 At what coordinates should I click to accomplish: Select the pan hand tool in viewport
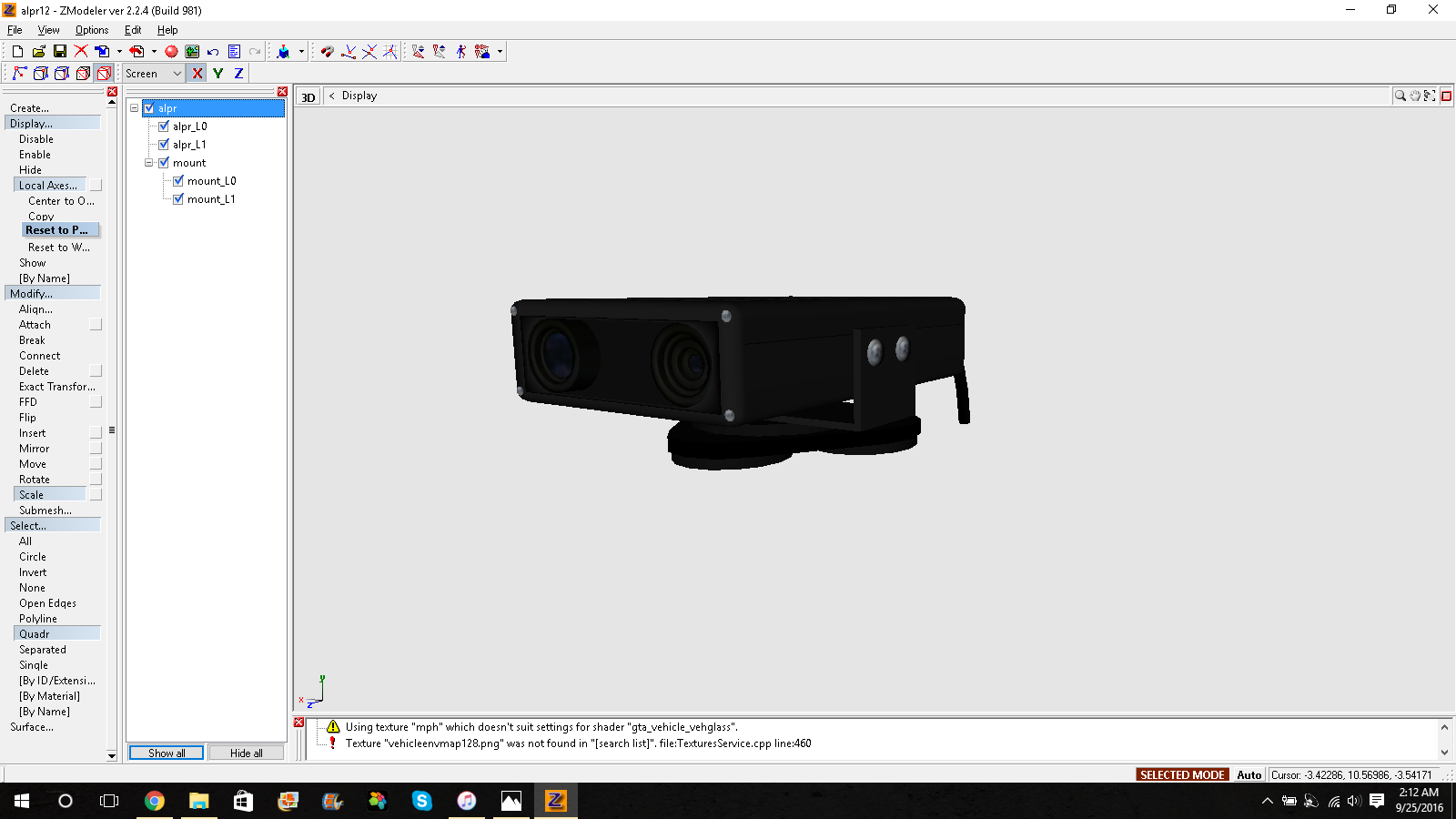point(1415,96)
